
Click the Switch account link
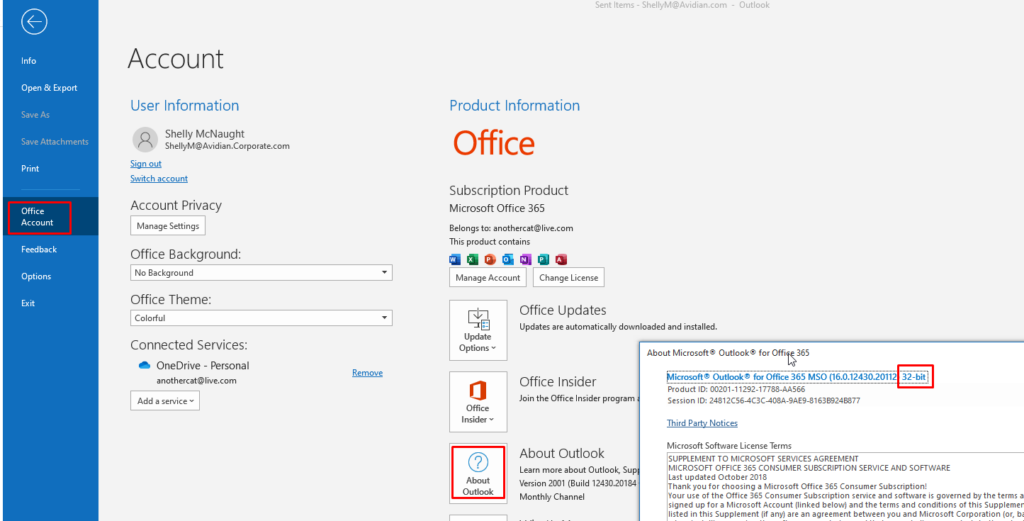tap(159, 178)
